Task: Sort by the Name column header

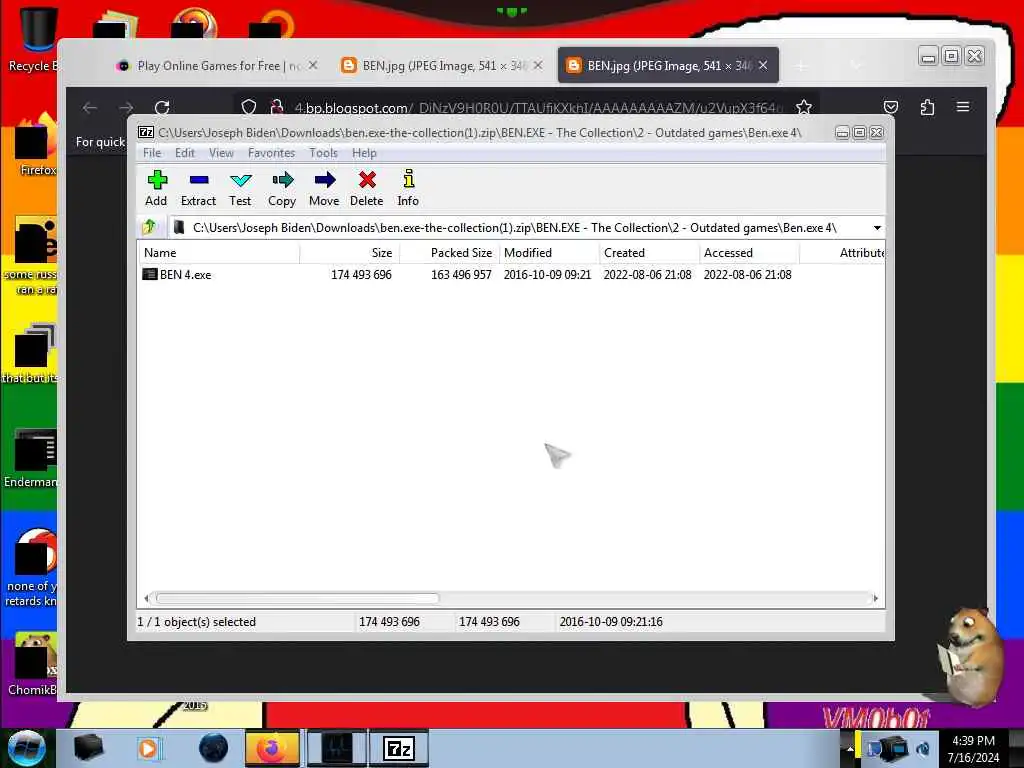Action: (219, 253)
